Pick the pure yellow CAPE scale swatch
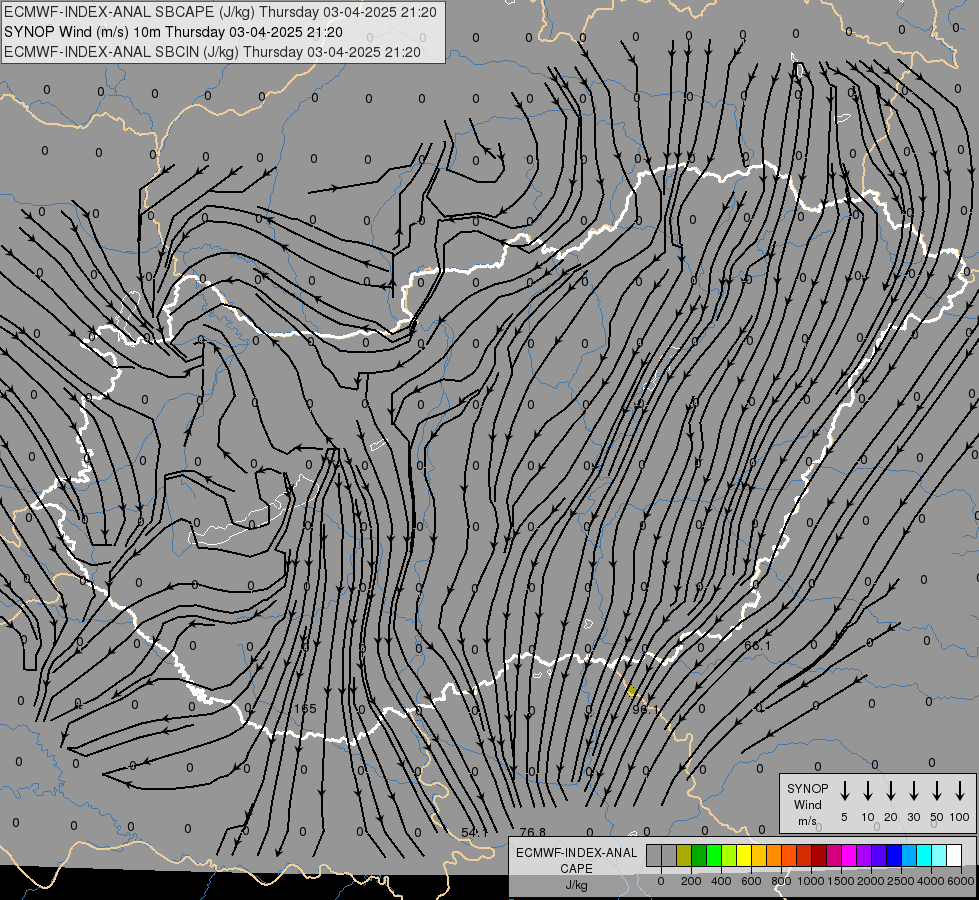The image size is (979, 900). pyautogui.click(x=744, y=855)
